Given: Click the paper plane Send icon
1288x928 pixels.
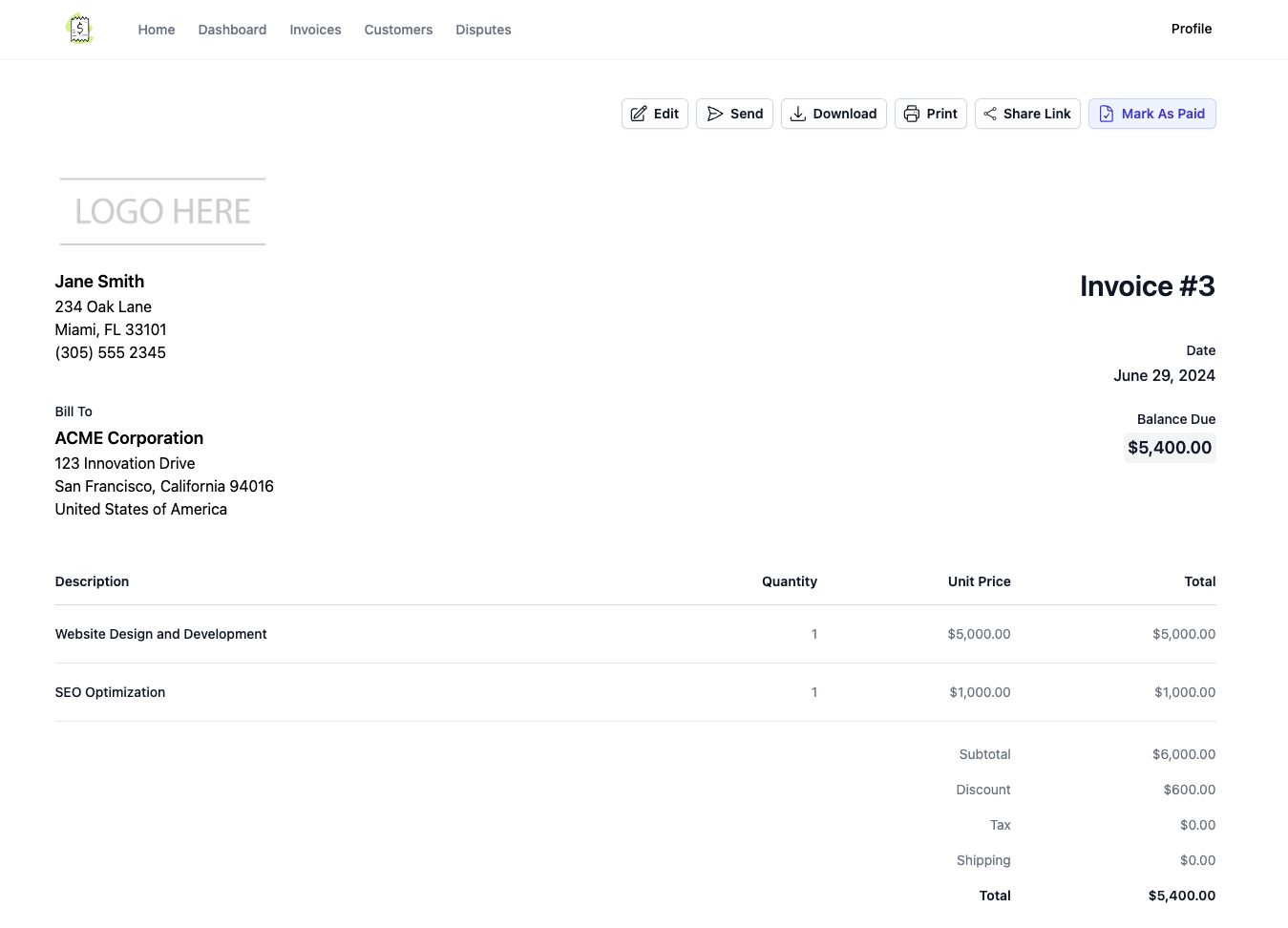Looking at the screenshot, I should point(715,114).
